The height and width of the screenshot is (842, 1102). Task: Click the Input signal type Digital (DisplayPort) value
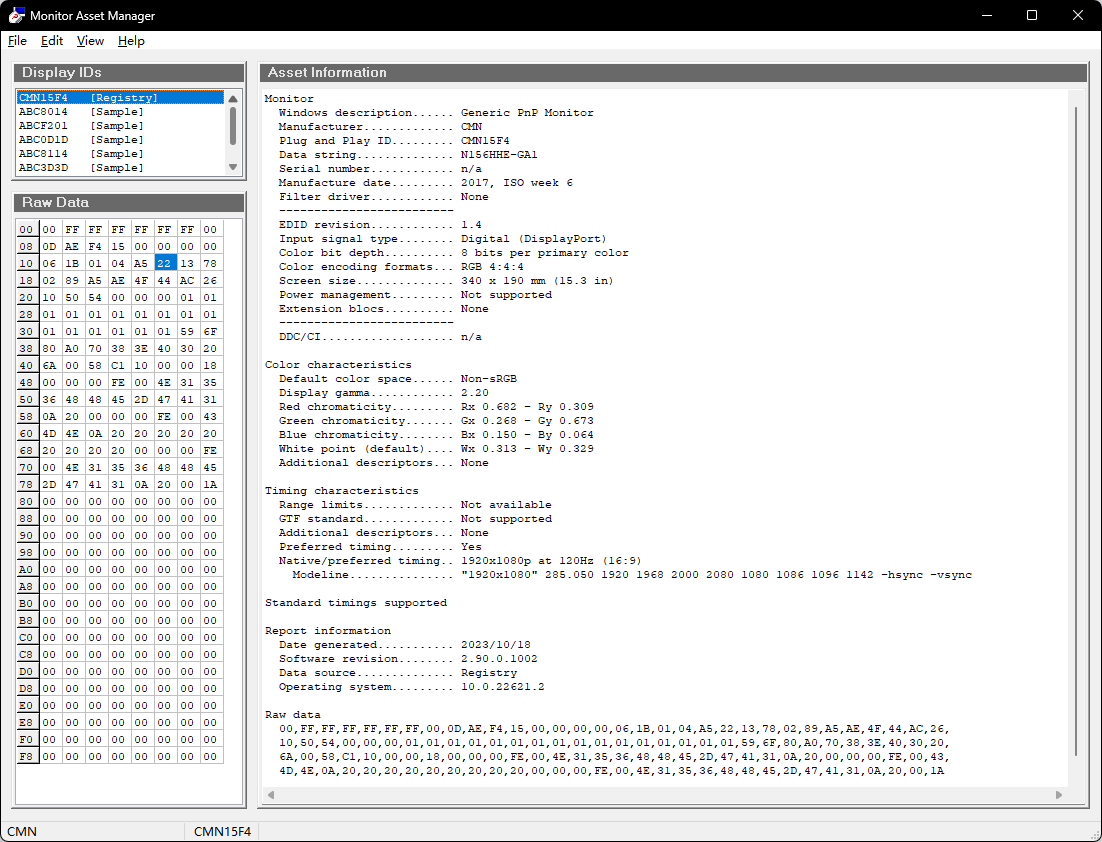(533, 239)
